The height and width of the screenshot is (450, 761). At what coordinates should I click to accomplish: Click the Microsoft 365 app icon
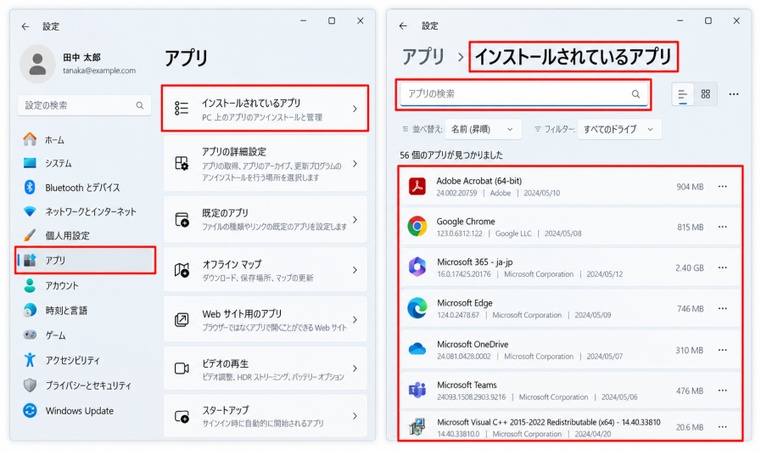click(417, 267)
